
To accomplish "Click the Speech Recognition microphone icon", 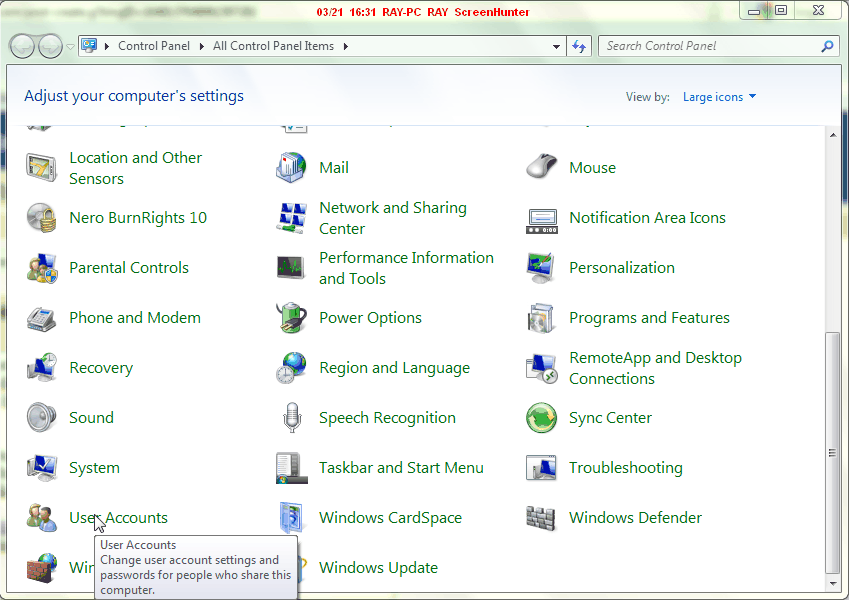I will pos(292,418).
